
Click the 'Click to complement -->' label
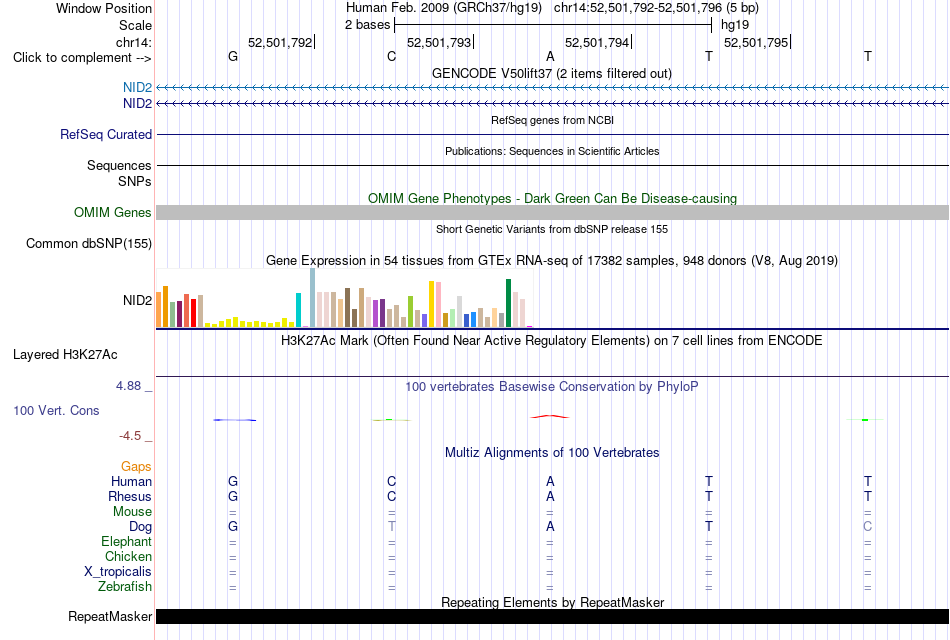[82, 58]
